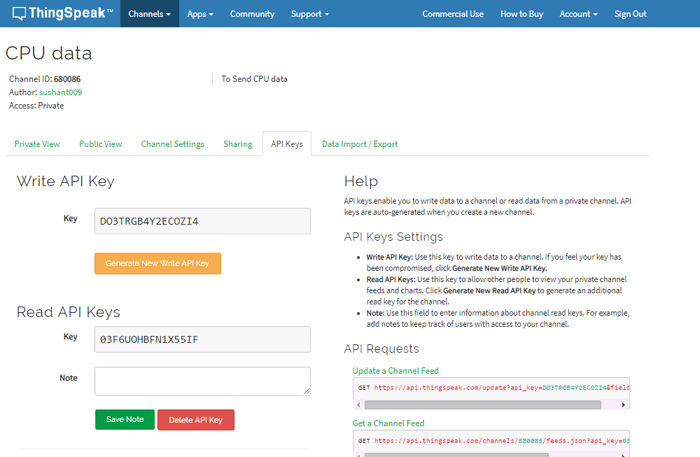Click the green Save Note button
The image size is (700, 457).
(x=125, y=419)
